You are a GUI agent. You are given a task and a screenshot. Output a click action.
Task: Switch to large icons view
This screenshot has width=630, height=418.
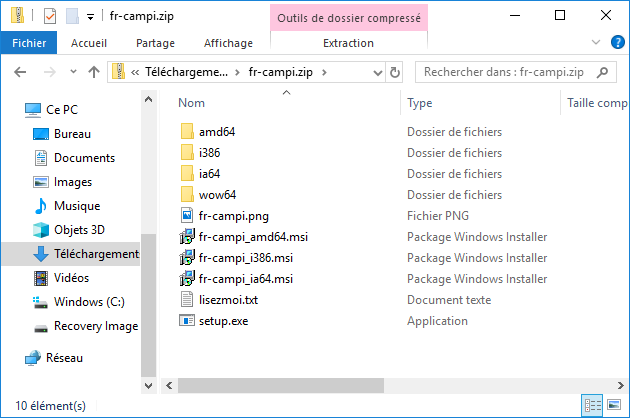[x=614, y=405]
